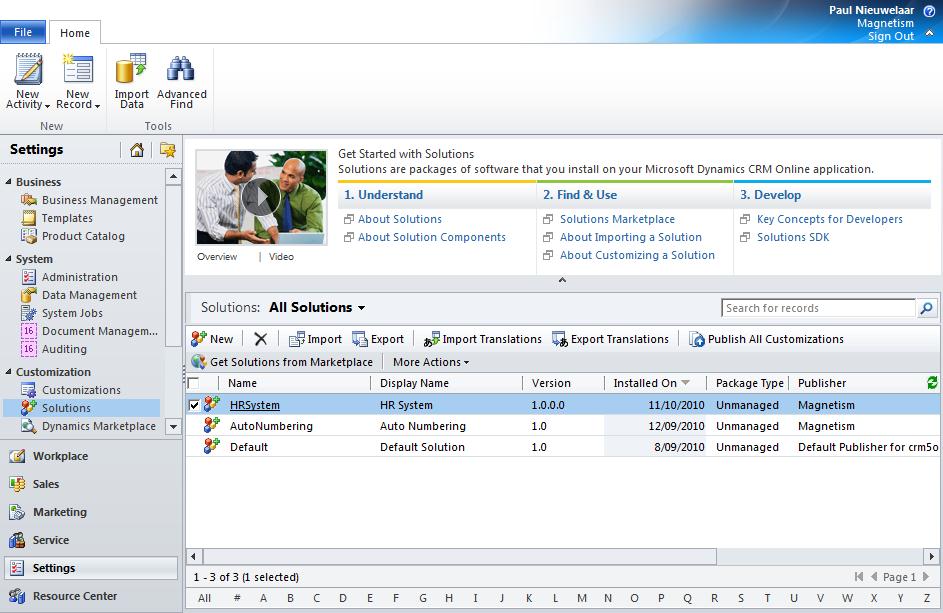Image resolution: width=943 pixels, height=613 pixels.
Task: Go to next page arrow
Action: [926, 577]
